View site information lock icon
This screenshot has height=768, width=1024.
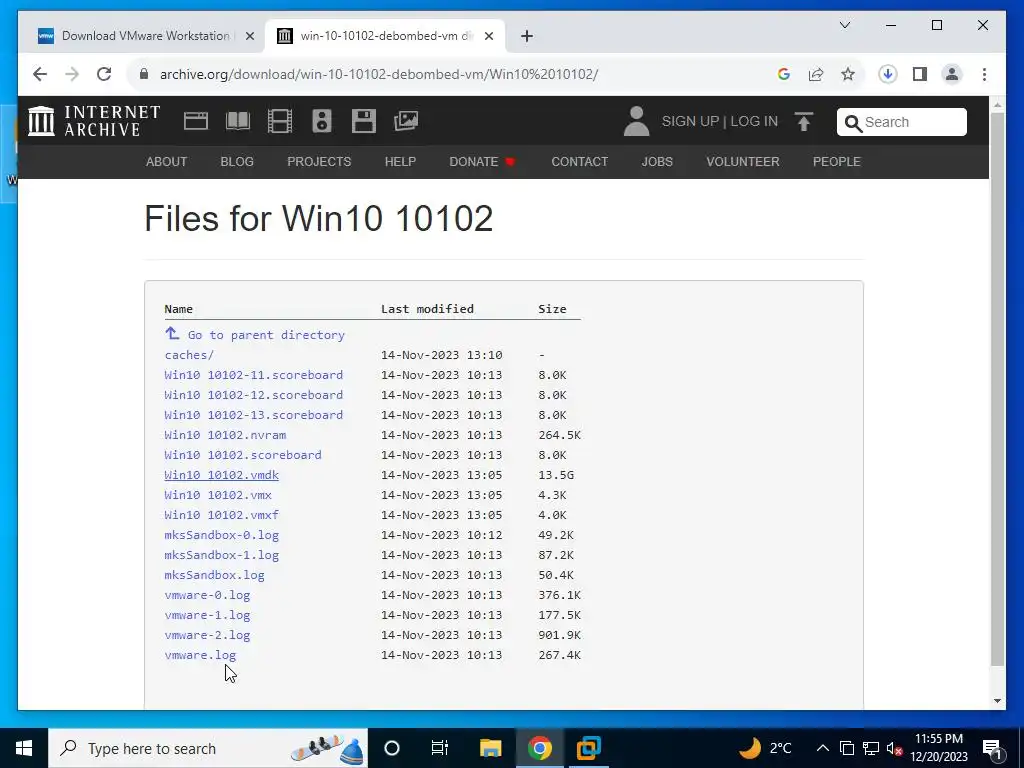pyautogui.click(x=144, y=74)
